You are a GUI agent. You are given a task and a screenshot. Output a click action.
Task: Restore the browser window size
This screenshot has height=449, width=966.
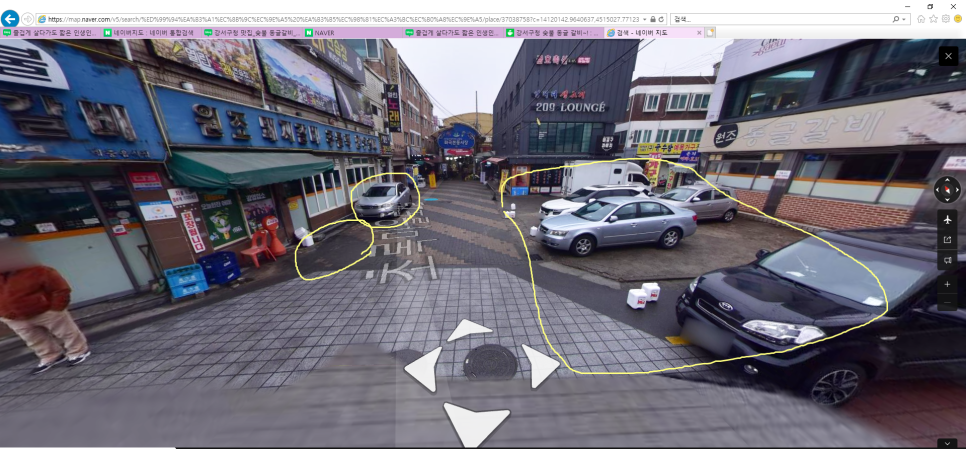pyautogui.click(x=930, y=6)
